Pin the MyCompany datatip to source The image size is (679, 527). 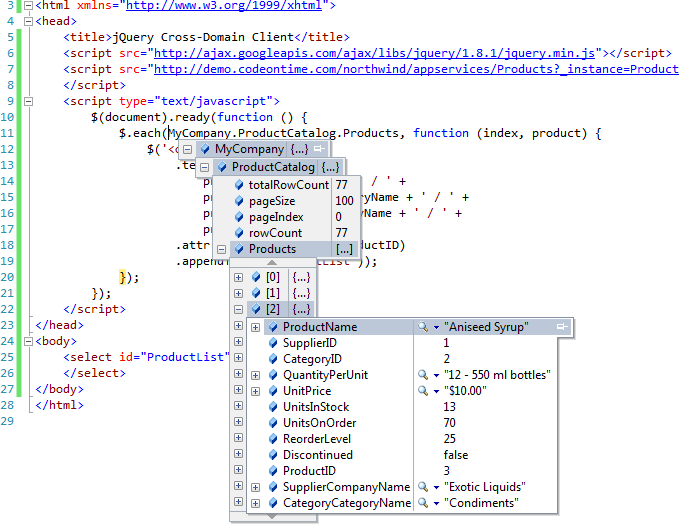tap(318, 150)
